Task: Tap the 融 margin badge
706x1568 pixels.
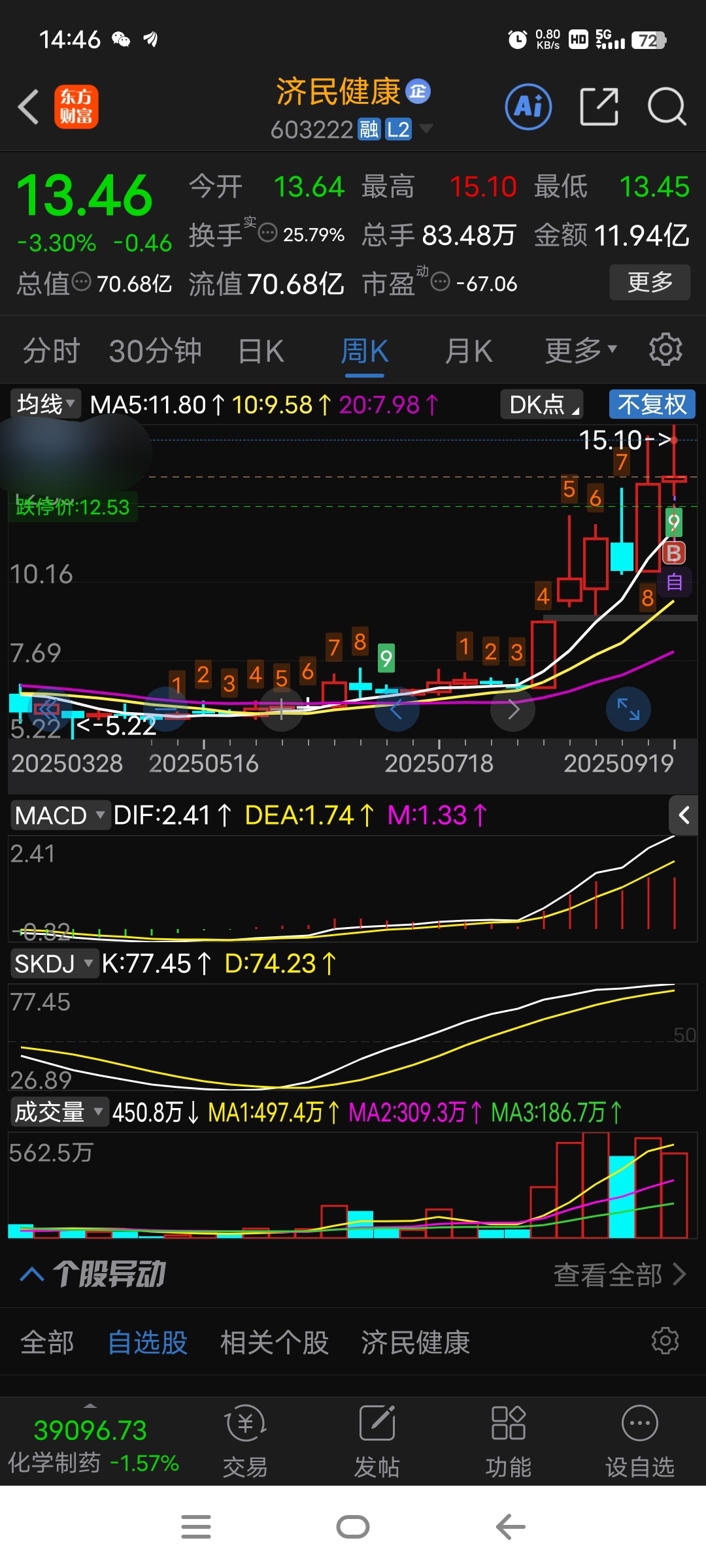Action: (x=369, y=129)
